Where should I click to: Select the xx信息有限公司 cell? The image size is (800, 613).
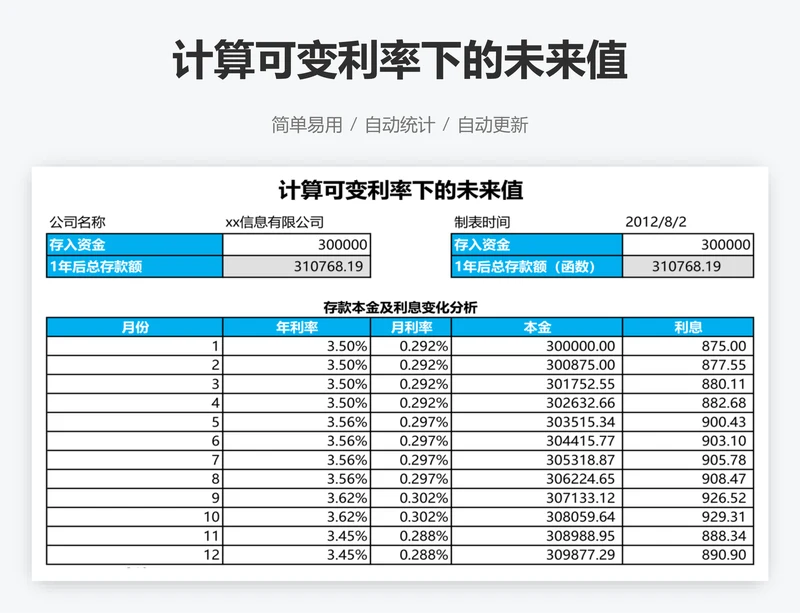[x=274, y=222]
